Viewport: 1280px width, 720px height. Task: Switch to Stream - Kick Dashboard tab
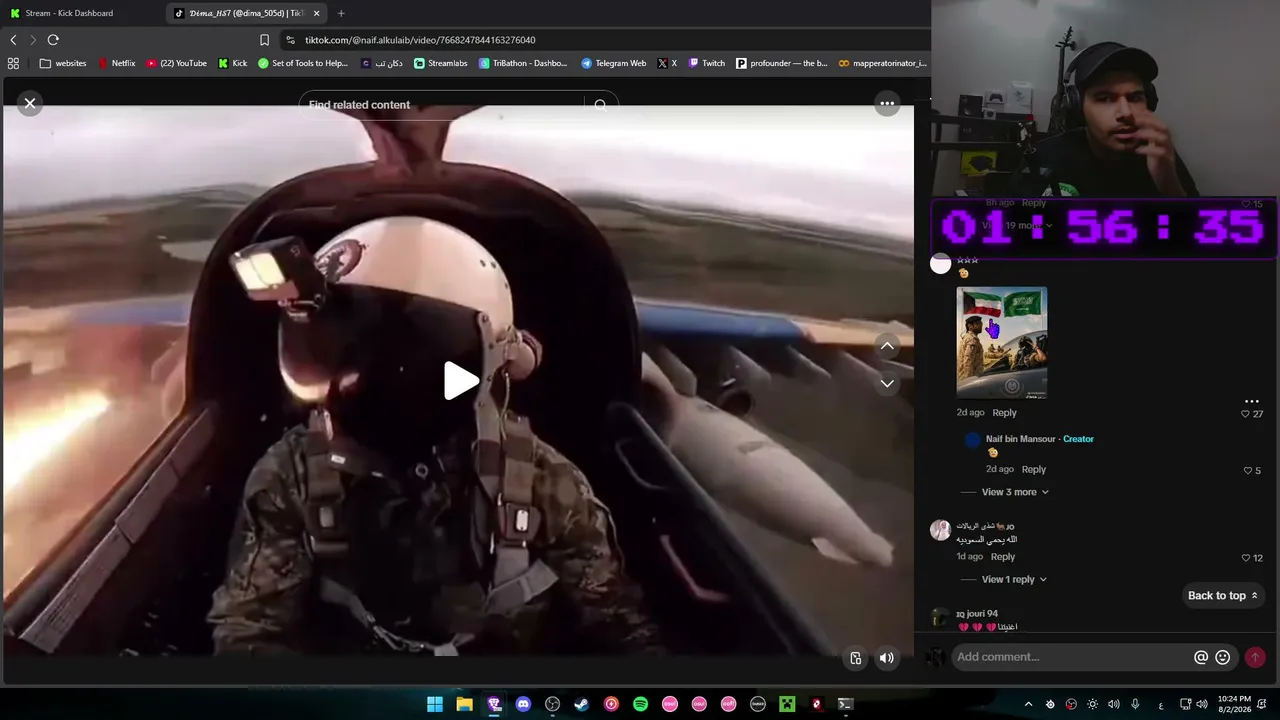click(82, 13)
